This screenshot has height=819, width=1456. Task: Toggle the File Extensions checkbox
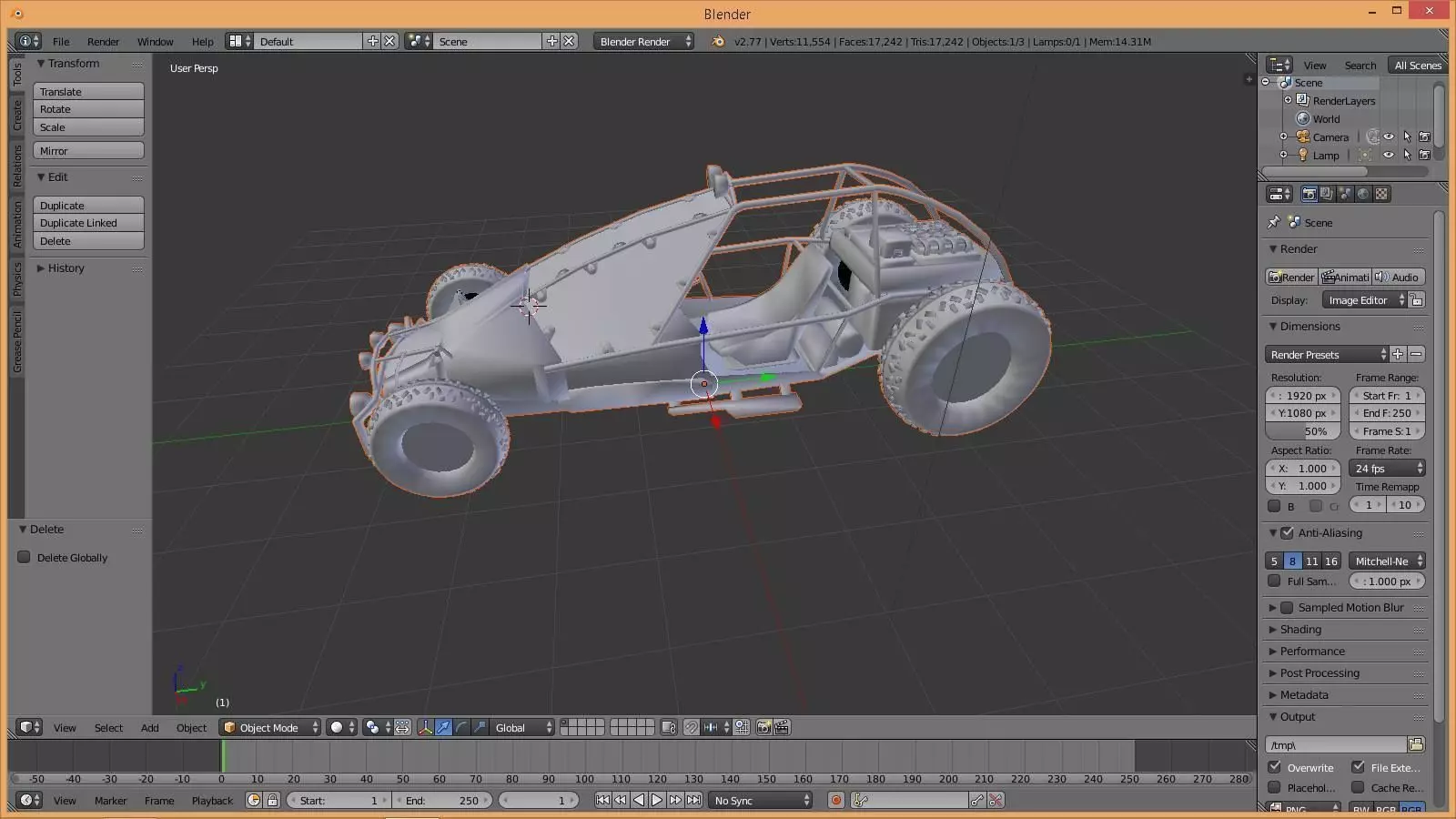1358,767
